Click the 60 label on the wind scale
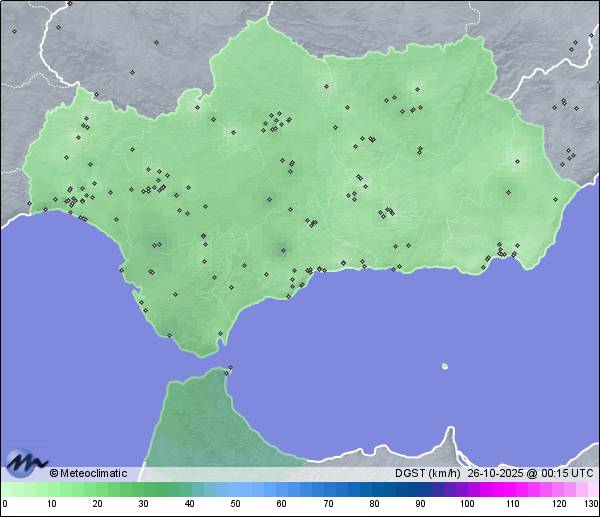 pos(281,504)
